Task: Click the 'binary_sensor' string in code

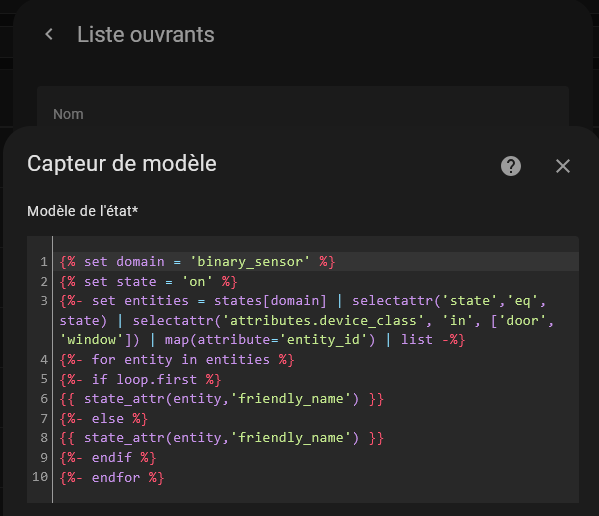Action: tap(250, 262)
